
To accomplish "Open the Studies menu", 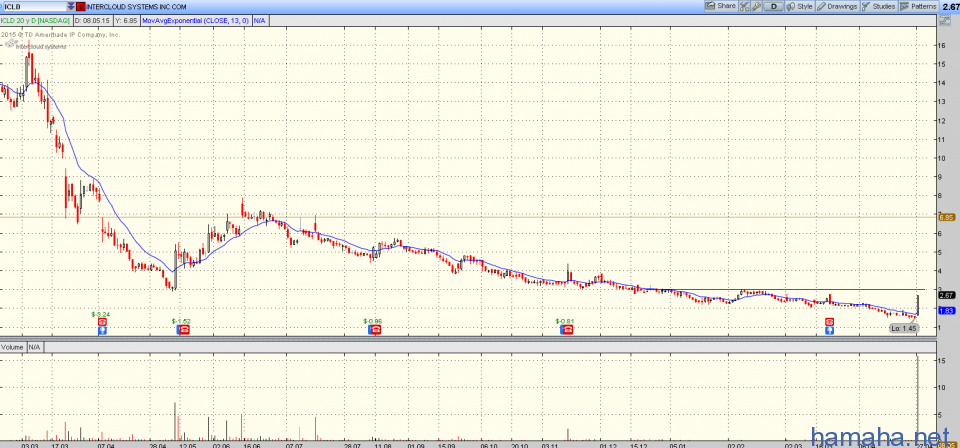I will point(879,6).
